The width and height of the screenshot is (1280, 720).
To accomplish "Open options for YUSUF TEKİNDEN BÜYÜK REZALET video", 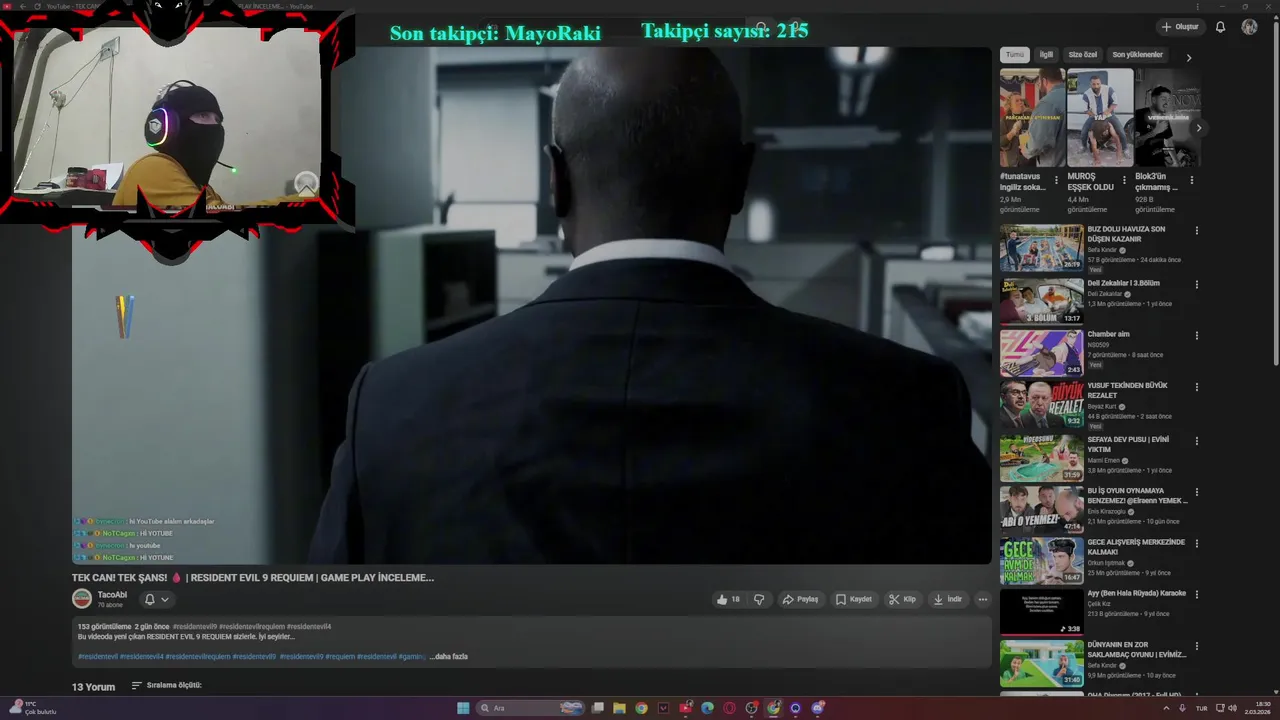I will click(1197, 387).
